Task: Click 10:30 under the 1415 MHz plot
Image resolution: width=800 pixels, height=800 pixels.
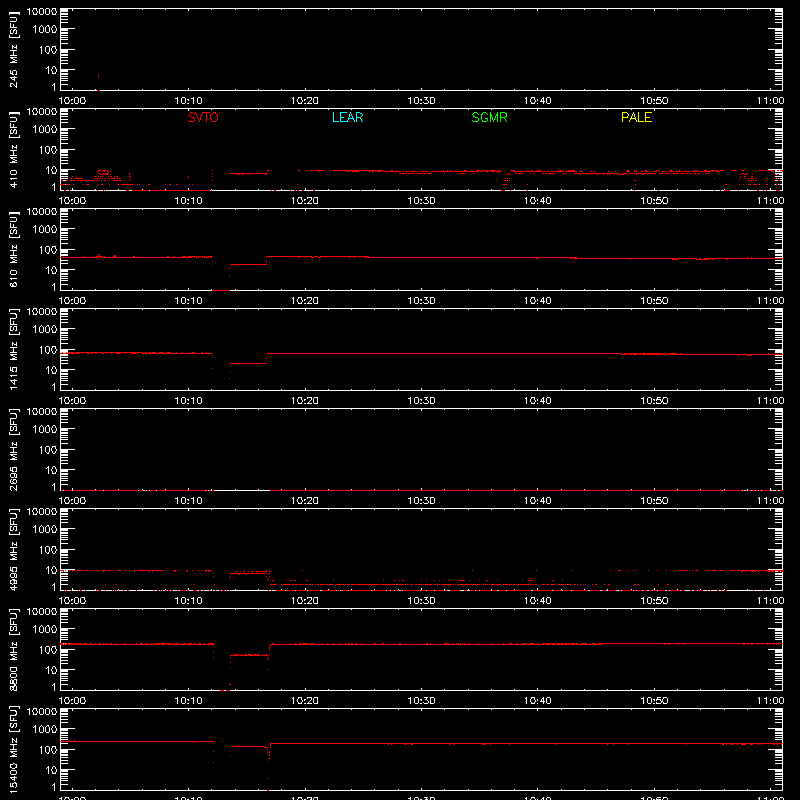Action: pyautogui.click(x=421, y=401)
